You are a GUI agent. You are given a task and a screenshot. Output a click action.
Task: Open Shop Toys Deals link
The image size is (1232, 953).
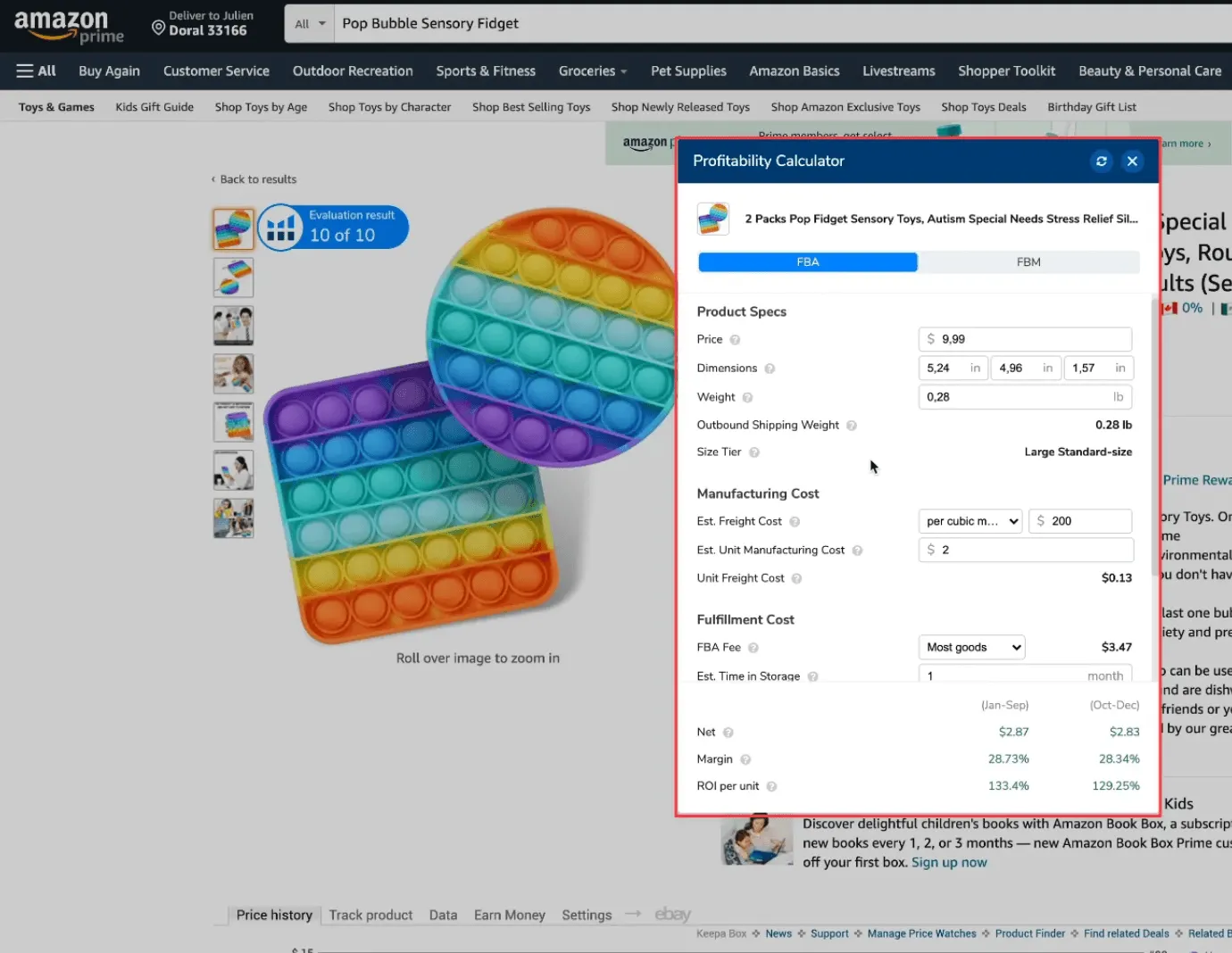point(984,107)
